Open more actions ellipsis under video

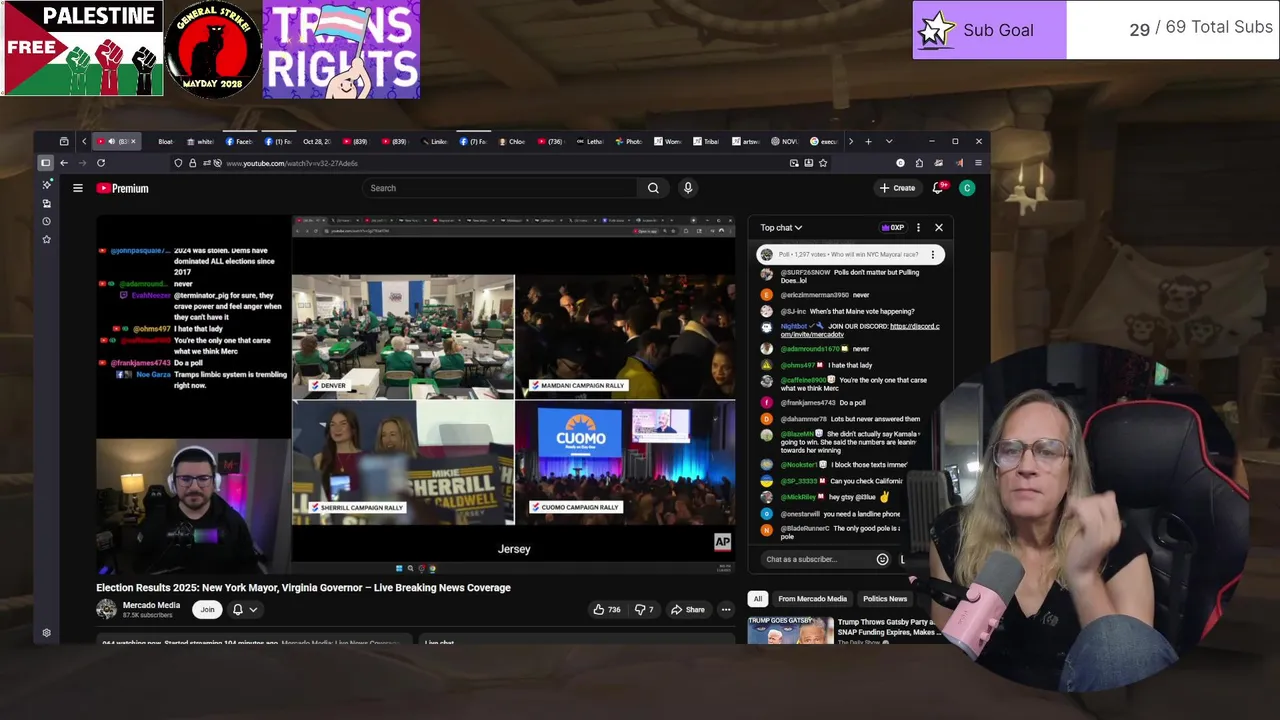pos(726,609)
